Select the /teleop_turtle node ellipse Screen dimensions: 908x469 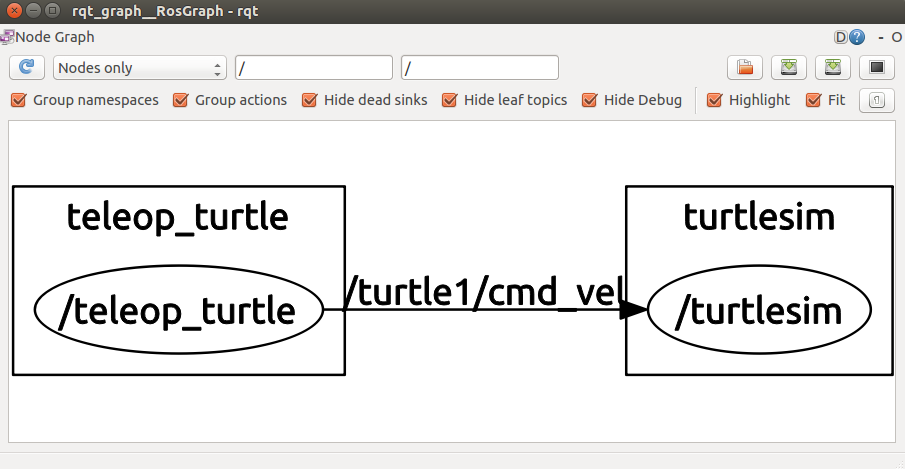[178, 310]
